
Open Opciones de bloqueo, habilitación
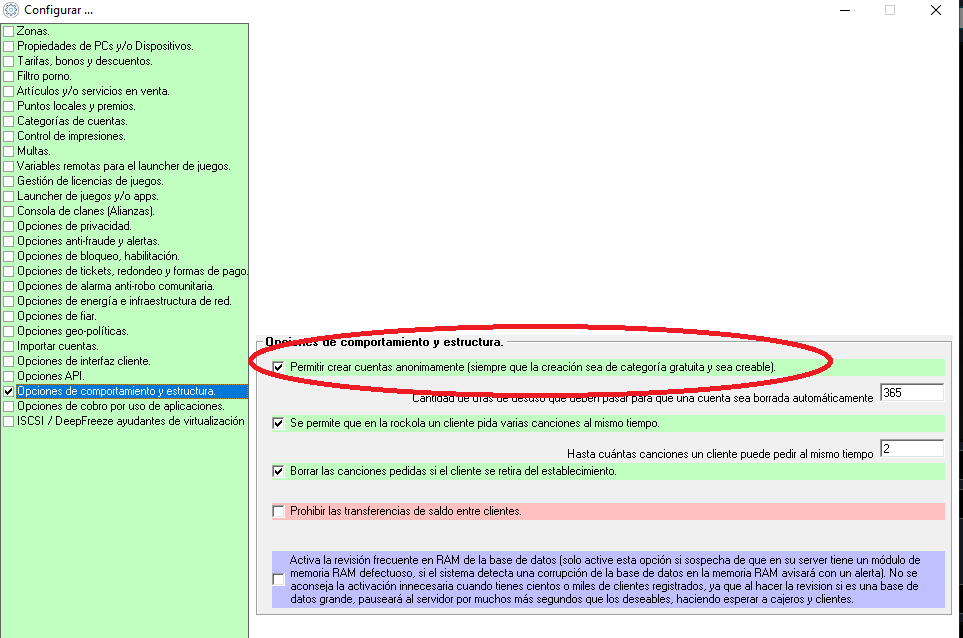click(x=98, y=256)
